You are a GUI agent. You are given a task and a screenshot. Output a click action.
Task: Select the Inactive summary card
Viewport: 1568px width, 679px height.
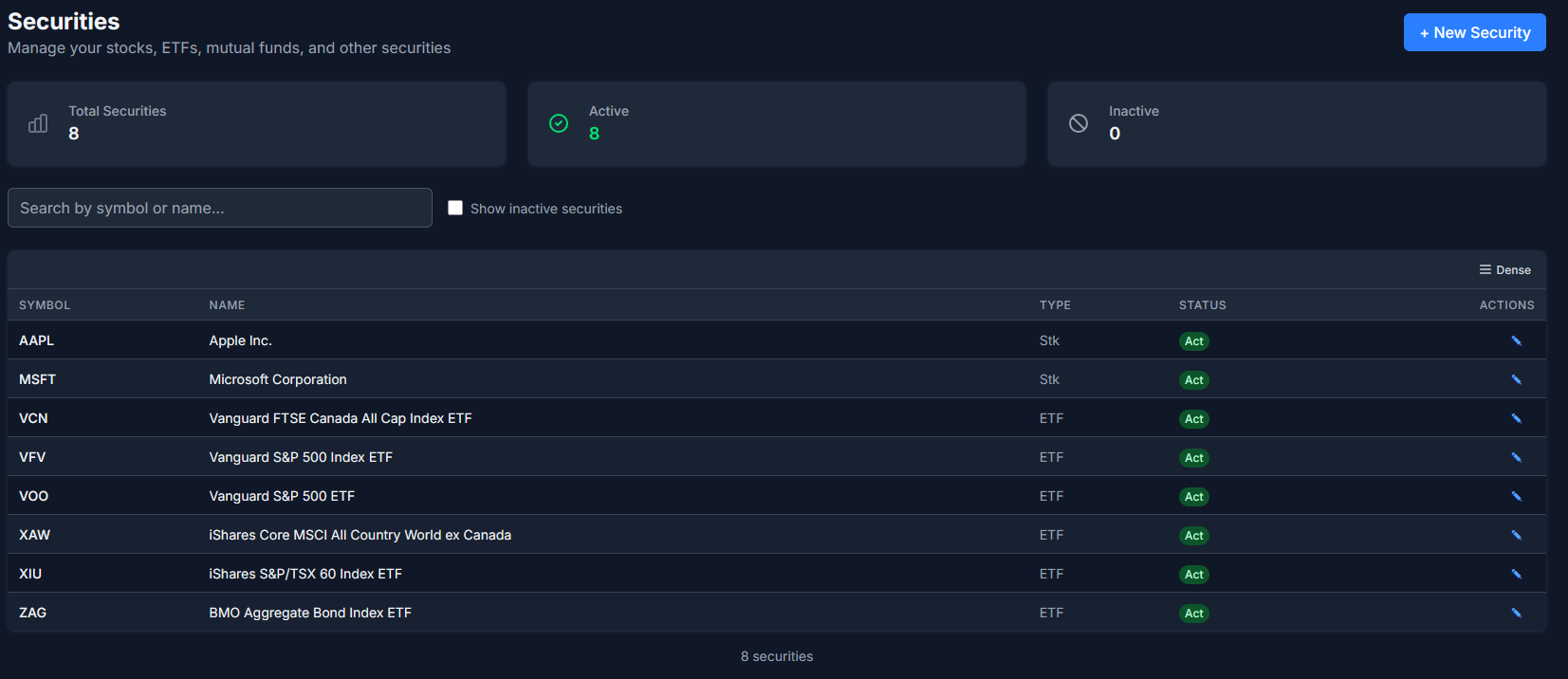click(x=1296, y=123)
